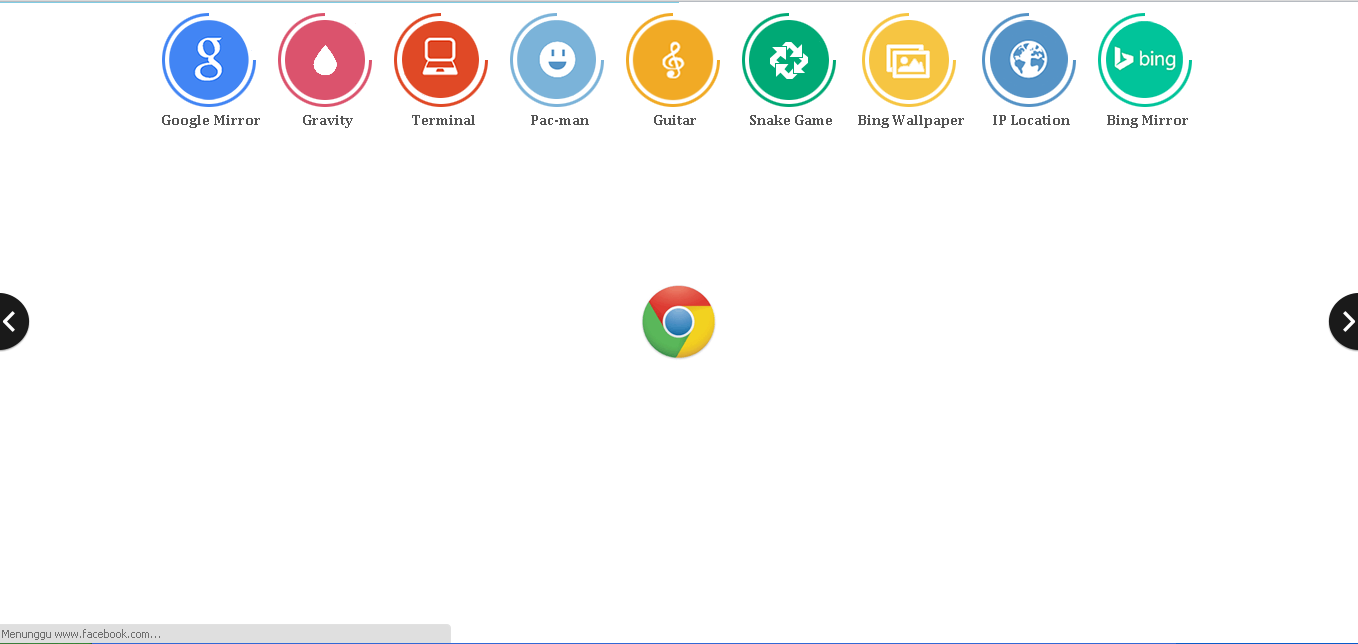Click the "Google Mirror" text label
Screen dimensions: 1358x644
click(x=211, y=120)
